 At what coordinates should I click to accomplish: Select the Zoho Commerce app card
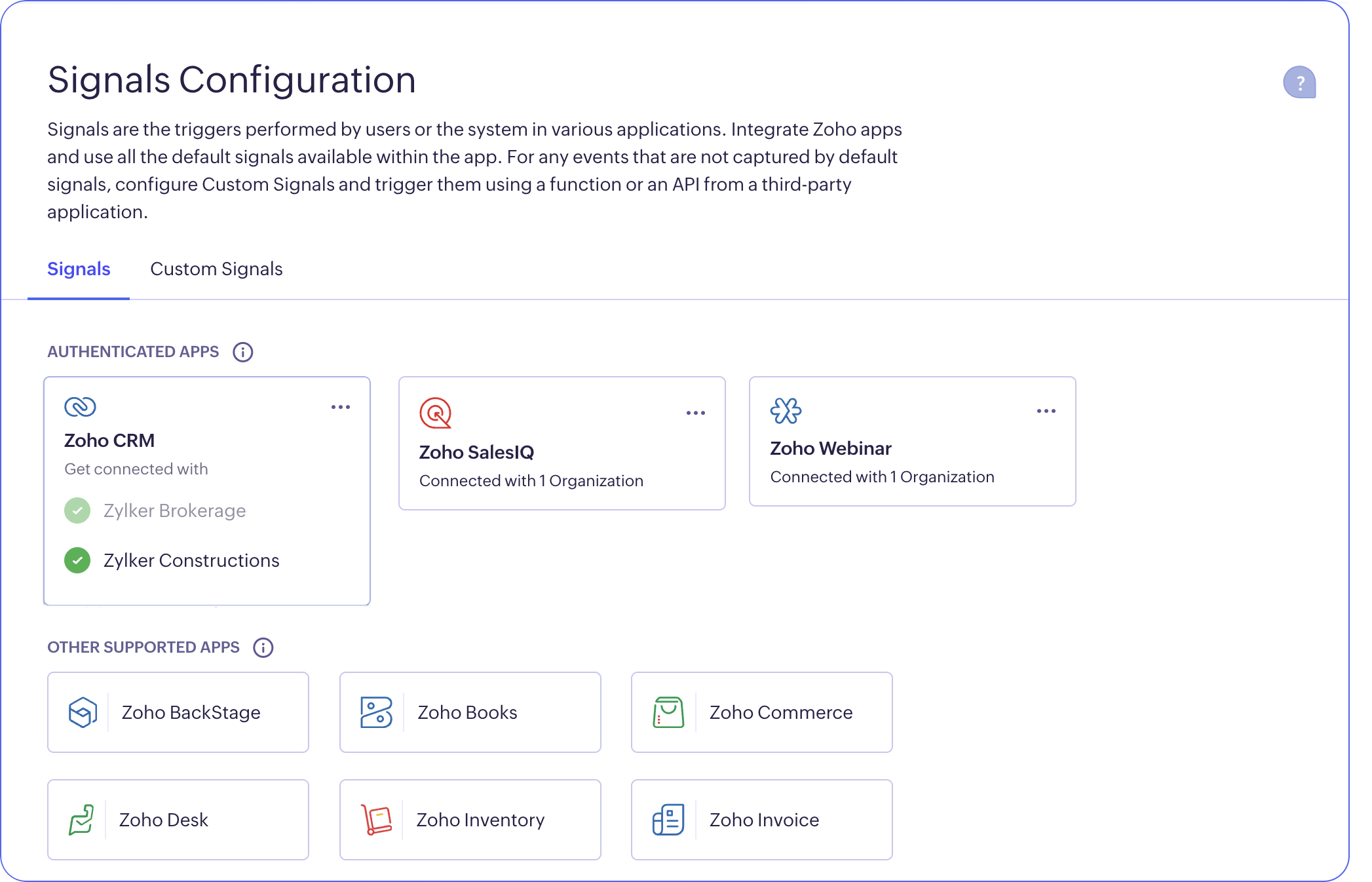[x=761, y=712]
